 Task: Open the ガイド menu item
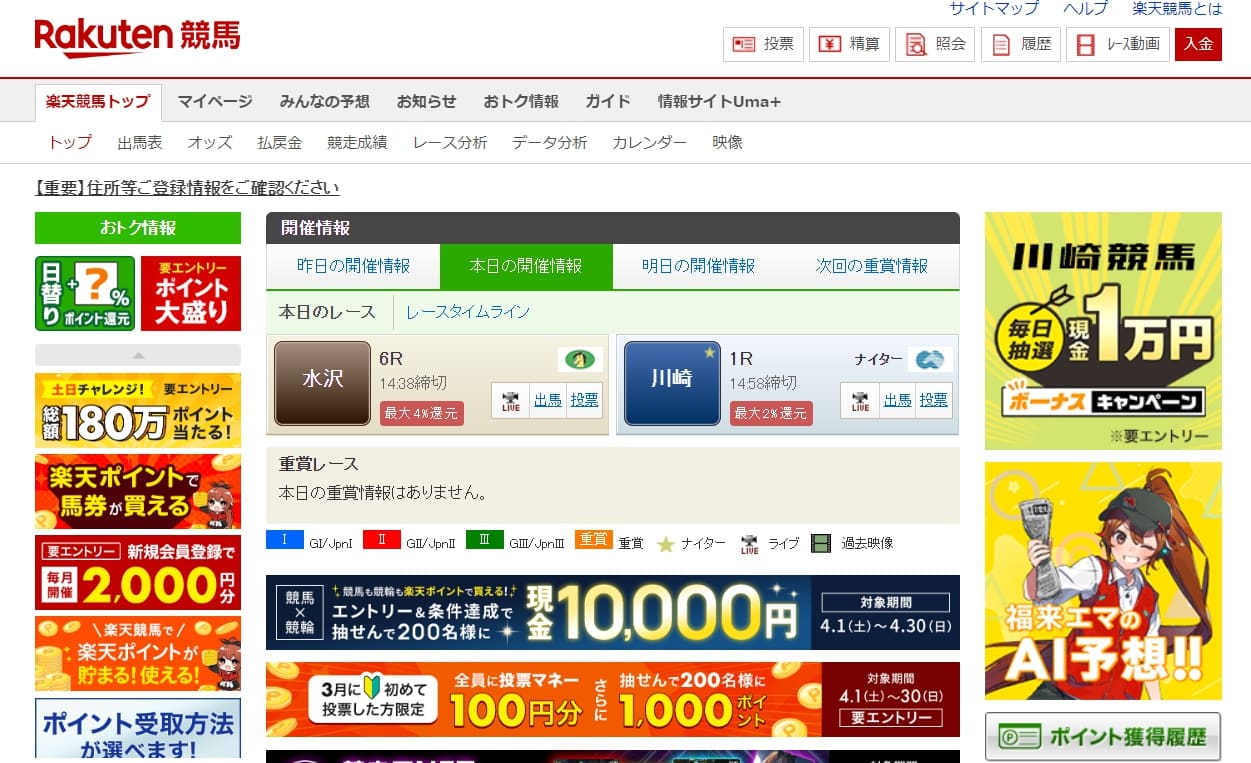[x=608, y=101]
